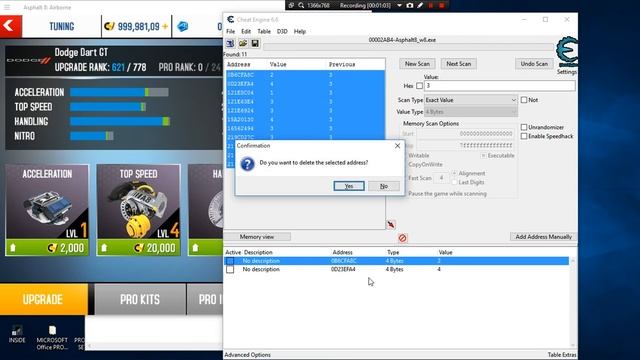Image resolution: width=640 pixels, height=360 pixels.
Task: Enable the Unrandomizer checkbox
Action: [524, 127]
